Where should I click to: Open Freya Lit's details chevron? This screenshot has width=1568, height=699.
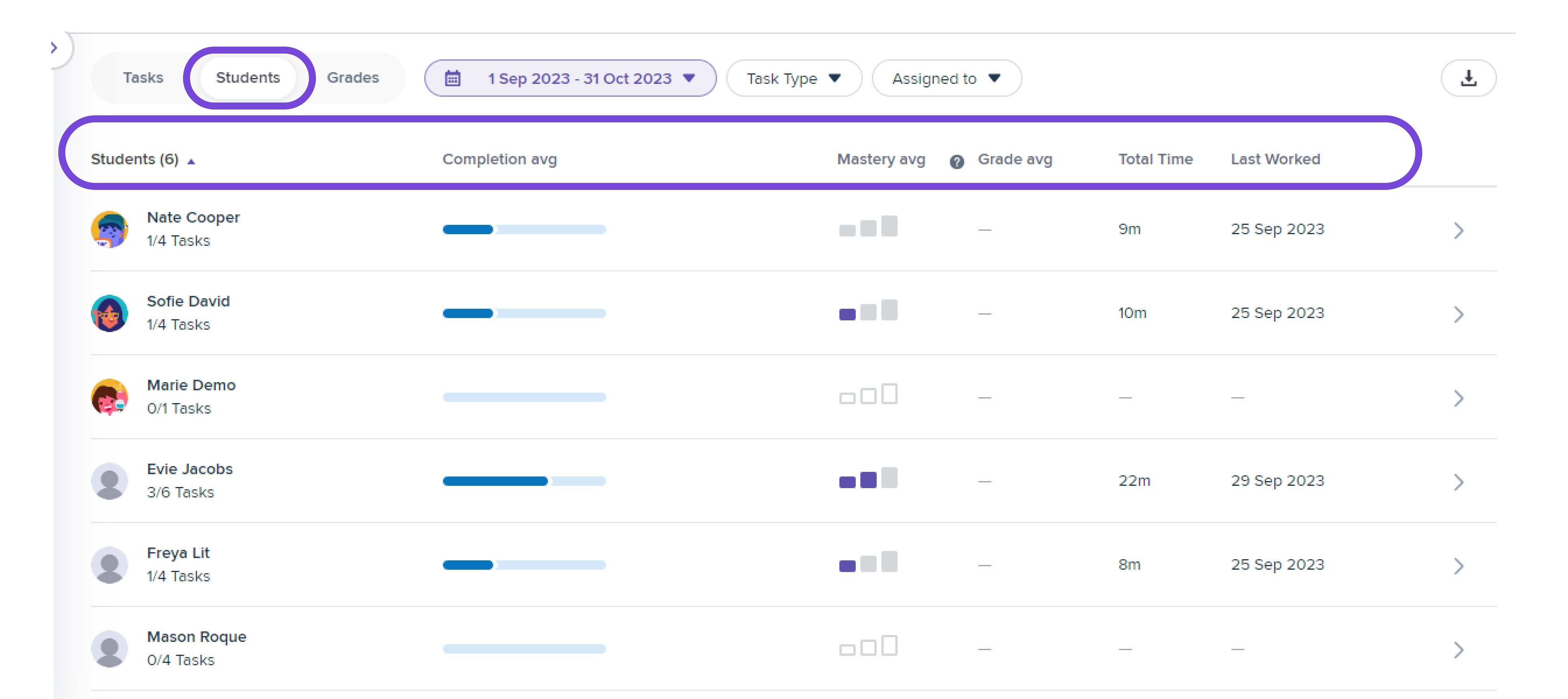(x=1458, y=566)
